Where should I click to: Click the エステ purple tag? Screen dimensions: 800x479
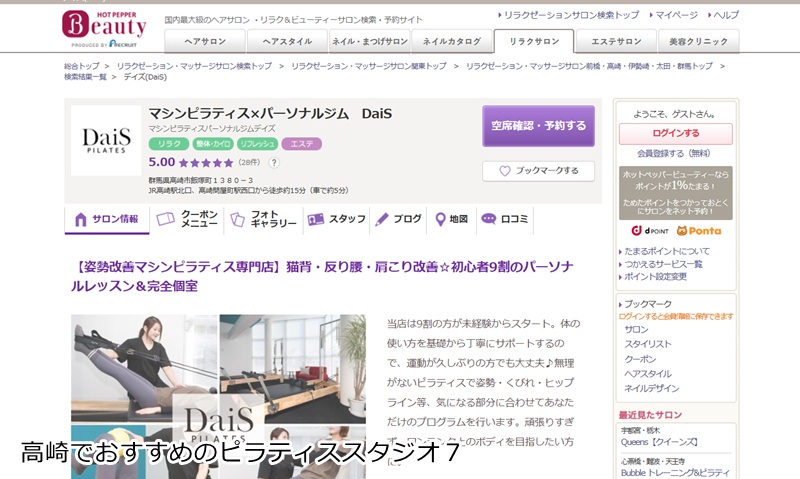pos(302,144)
